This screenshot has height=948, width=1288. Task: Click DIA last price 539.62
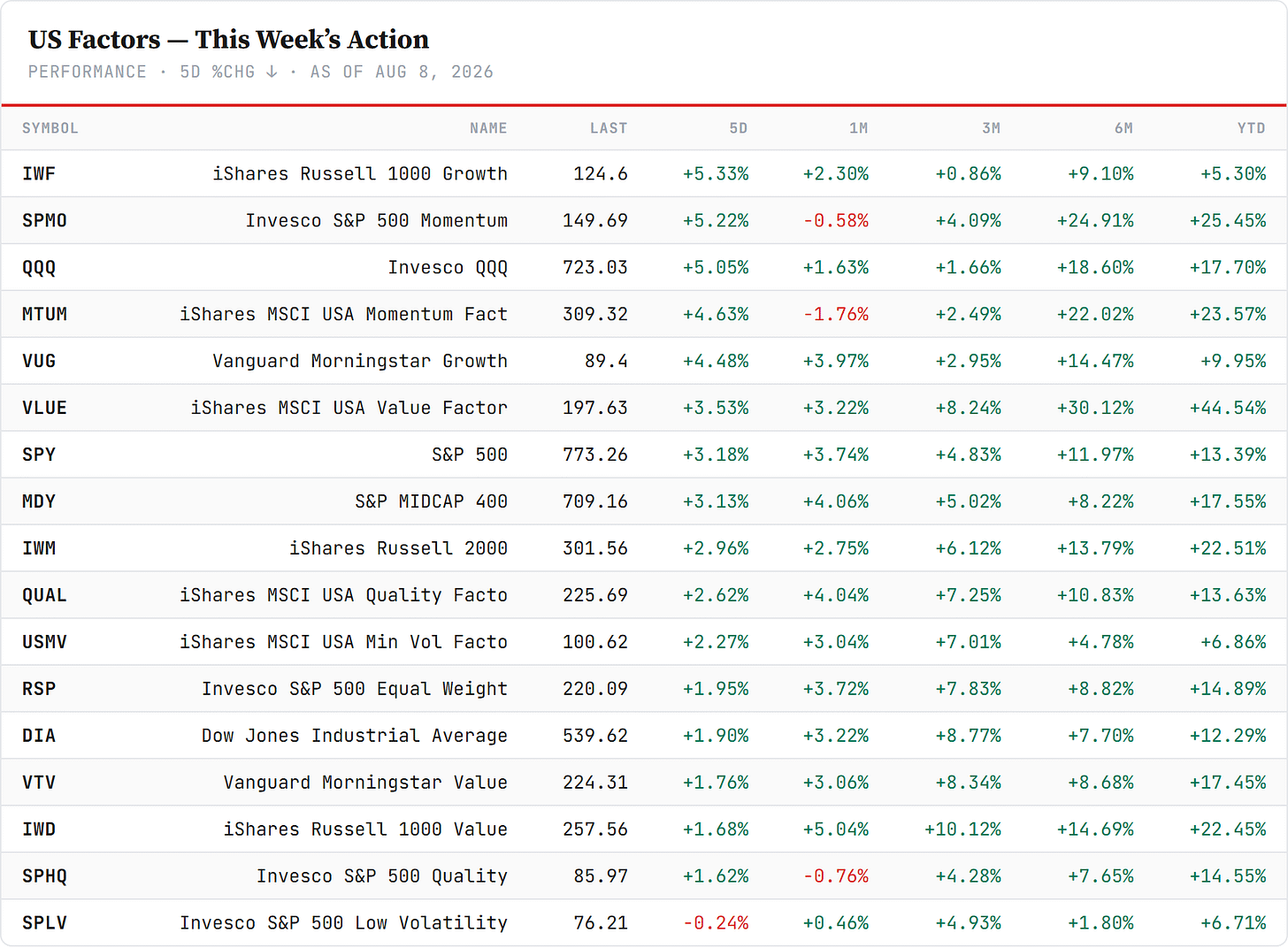[595, 736]
